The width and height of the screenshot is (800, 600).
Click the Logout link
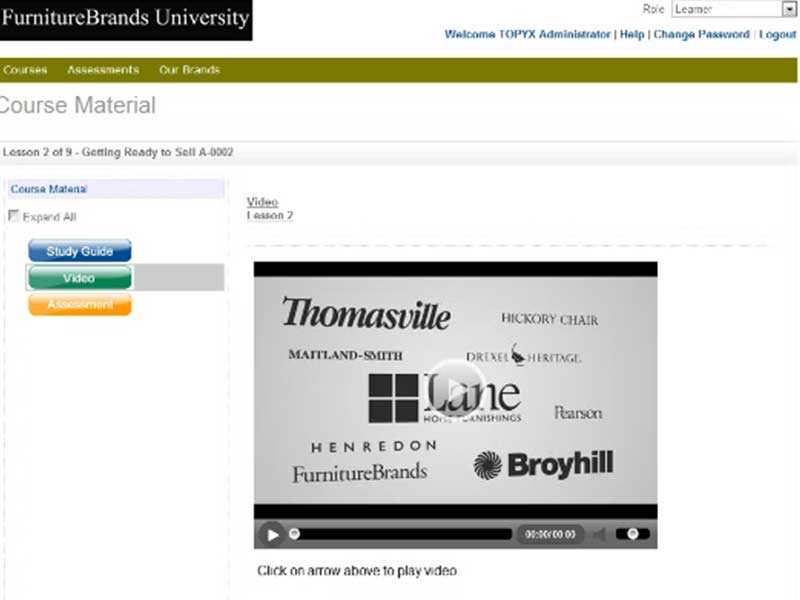(777, 34)
